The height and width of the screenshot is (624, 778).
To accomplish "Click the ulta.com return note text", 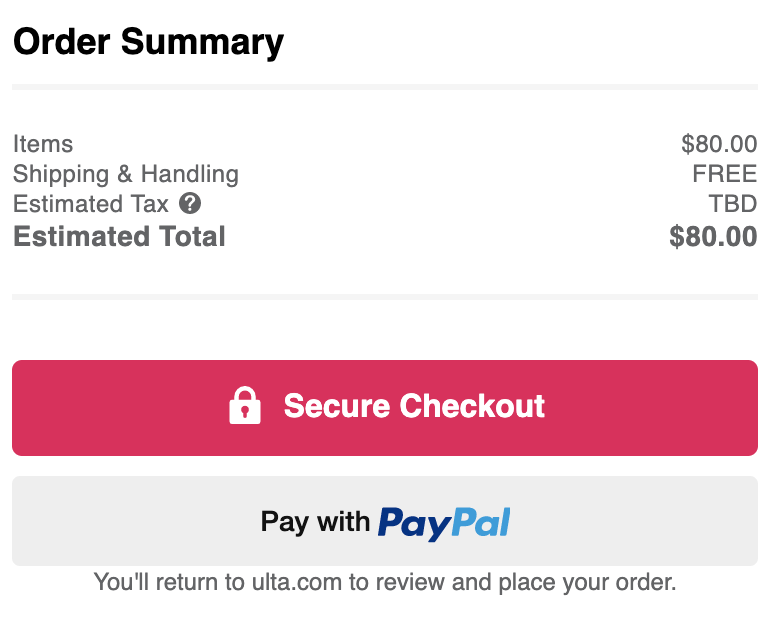I will pos(385,582).
